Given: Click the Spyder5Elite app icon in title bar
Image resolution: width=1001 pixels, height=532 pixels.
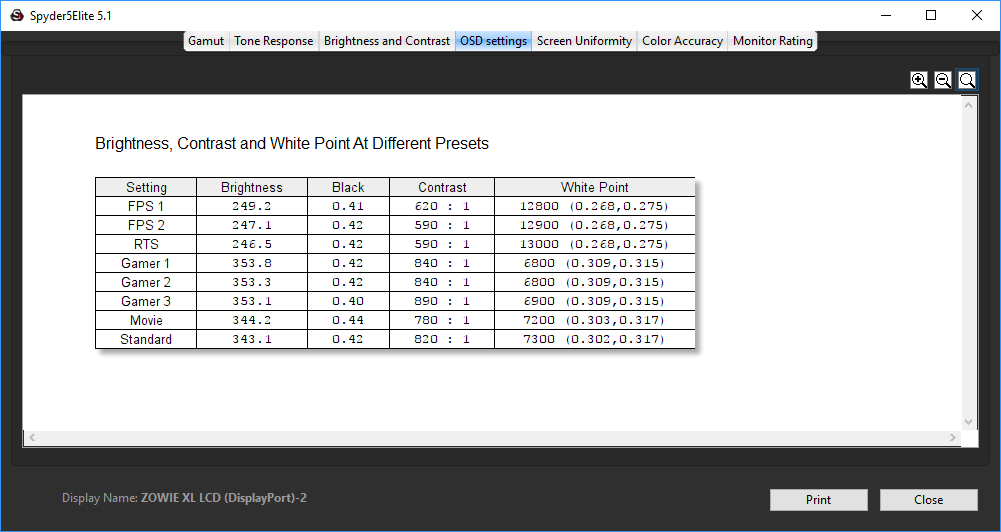Looking at the screenshot, I should [17, 16].
